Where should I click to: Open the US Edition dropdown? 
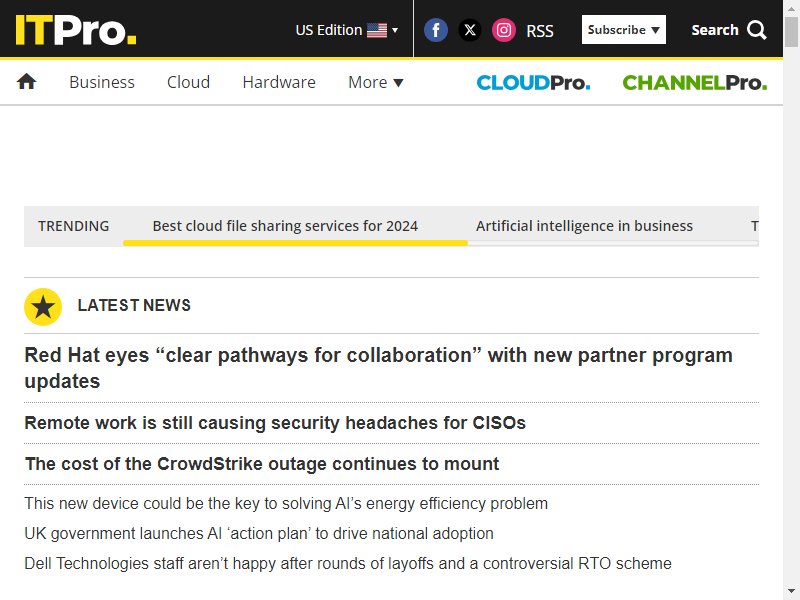point(346,30)
